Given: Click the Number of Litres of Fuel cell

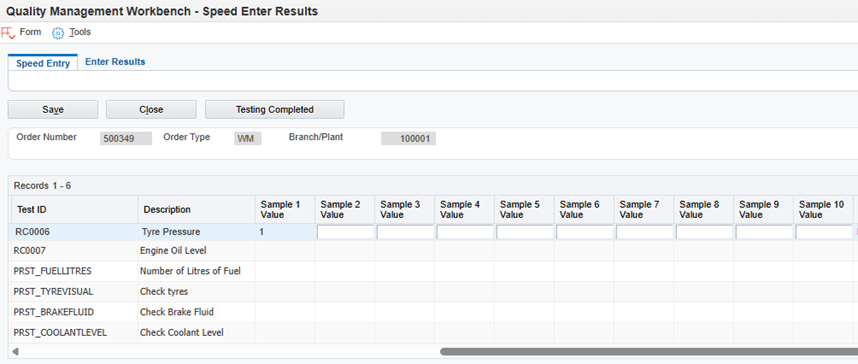Looking at the screenshot, I should click(196, 271).
